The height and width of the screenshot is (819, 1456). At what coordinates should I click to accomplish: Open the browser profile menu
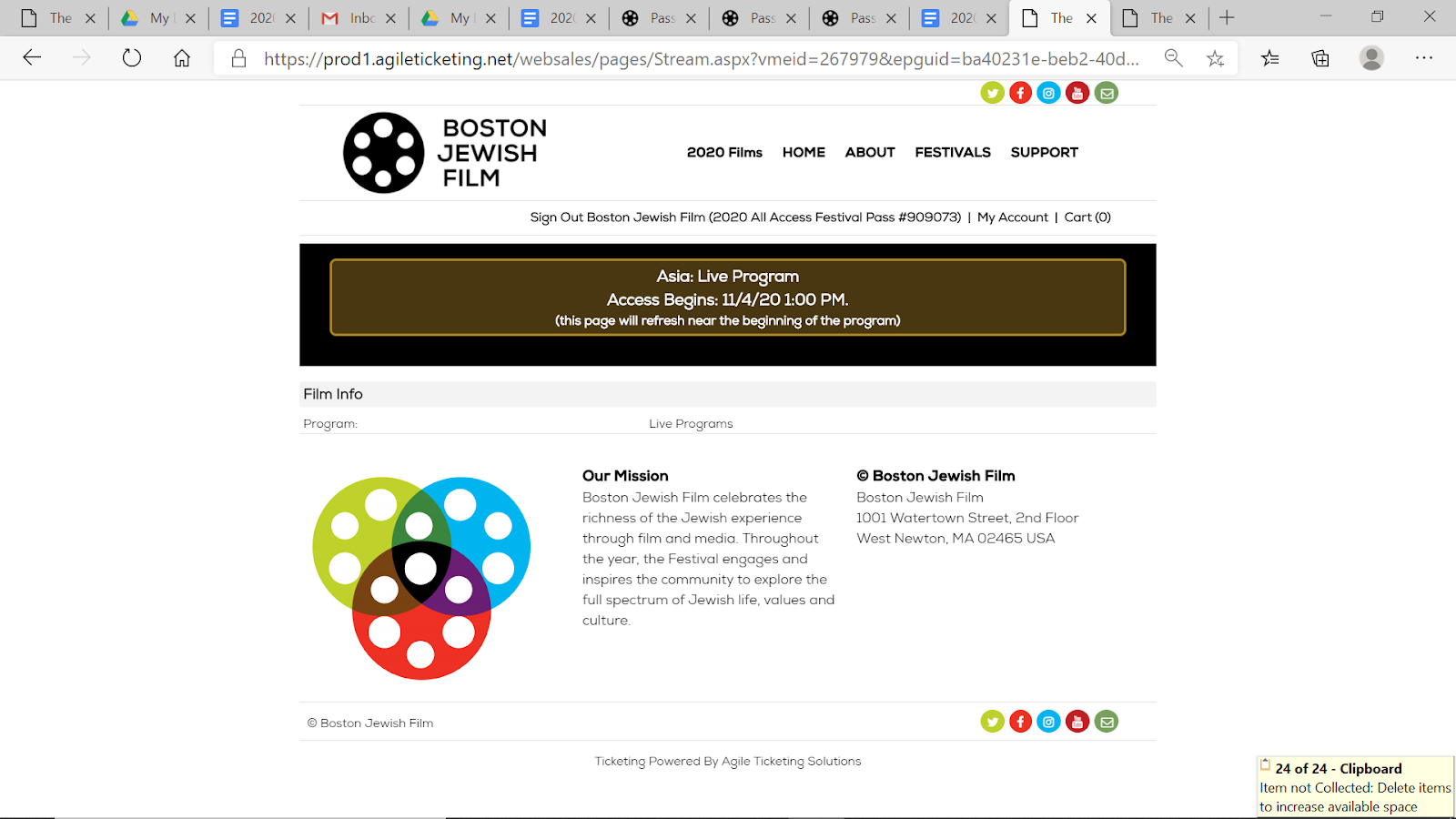click(1371, 58)
